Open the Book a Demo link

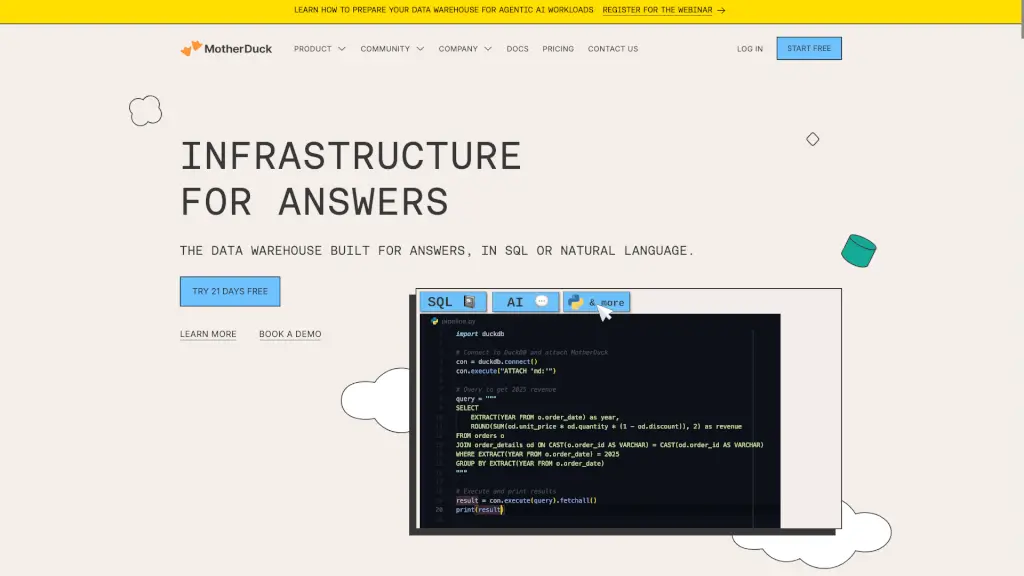point(290,334)
